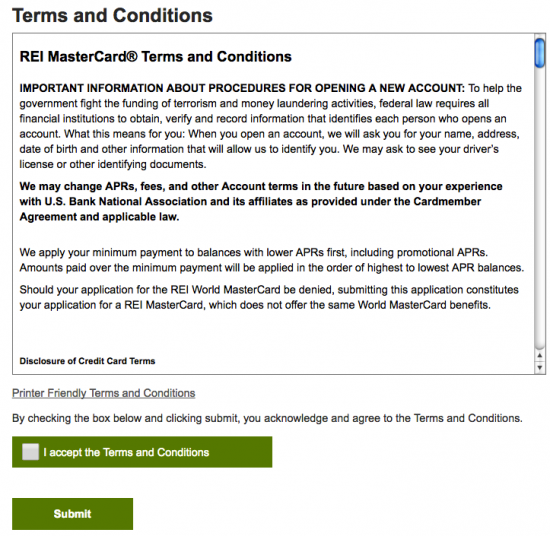Viewport: 550px width, 536px height.
Task: Click the 'Disclosure of Credit Card Terms' heading
Action: click(87, 361)
